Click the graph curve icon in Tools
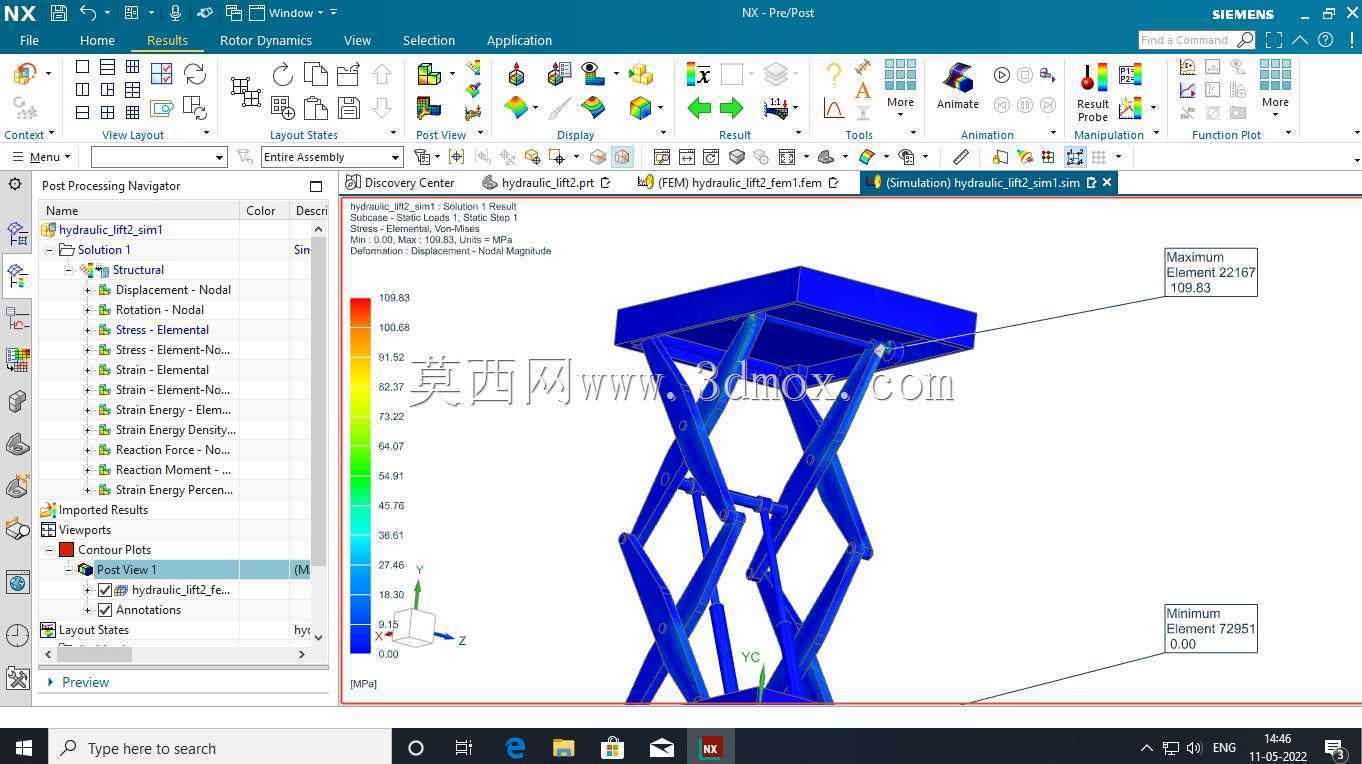Screen dimensions: 1362x764 click(x=833, y=107)
